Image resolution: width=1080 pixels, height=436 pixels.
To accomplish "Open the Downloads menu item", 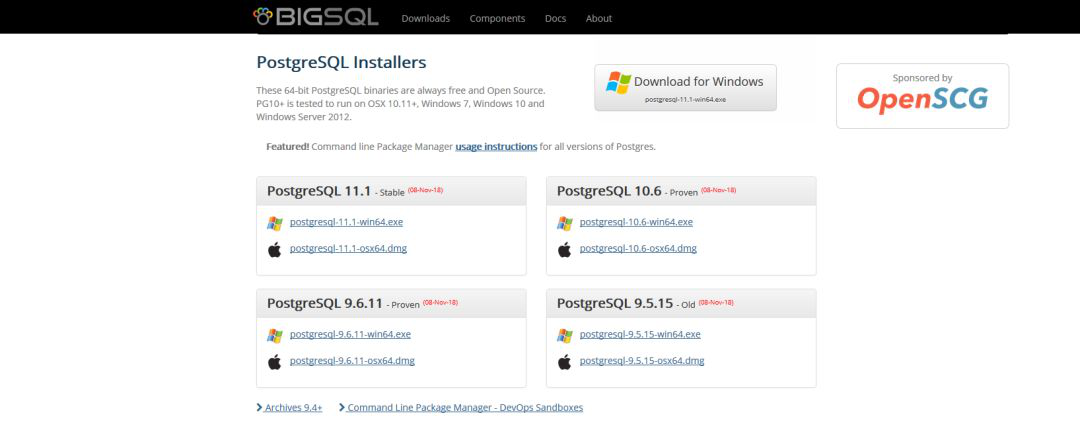I will click(x=425, y=18).
